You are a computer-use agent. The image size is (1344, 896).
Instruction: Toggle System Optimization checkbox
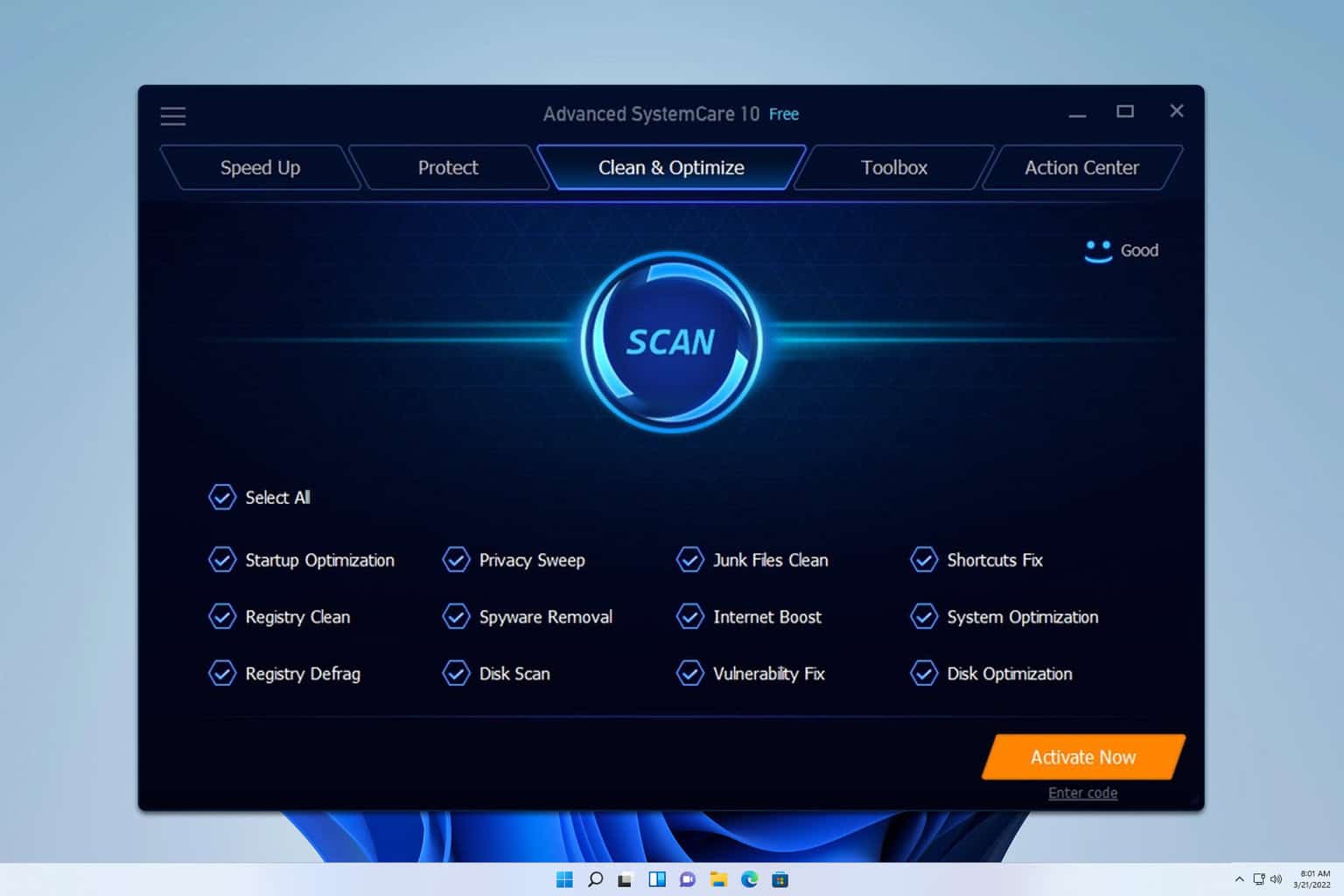(x=924, y=617)
